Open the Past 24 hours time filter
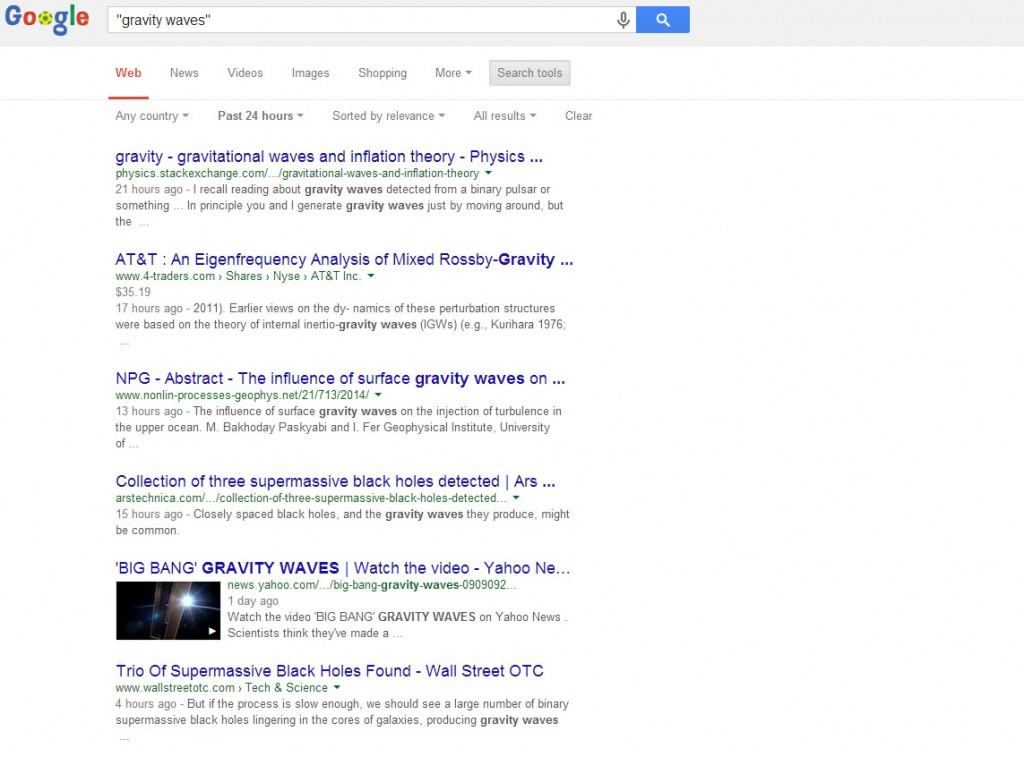Image resolution: width=1024 pixels, height=757 pixels. [260, 116]
